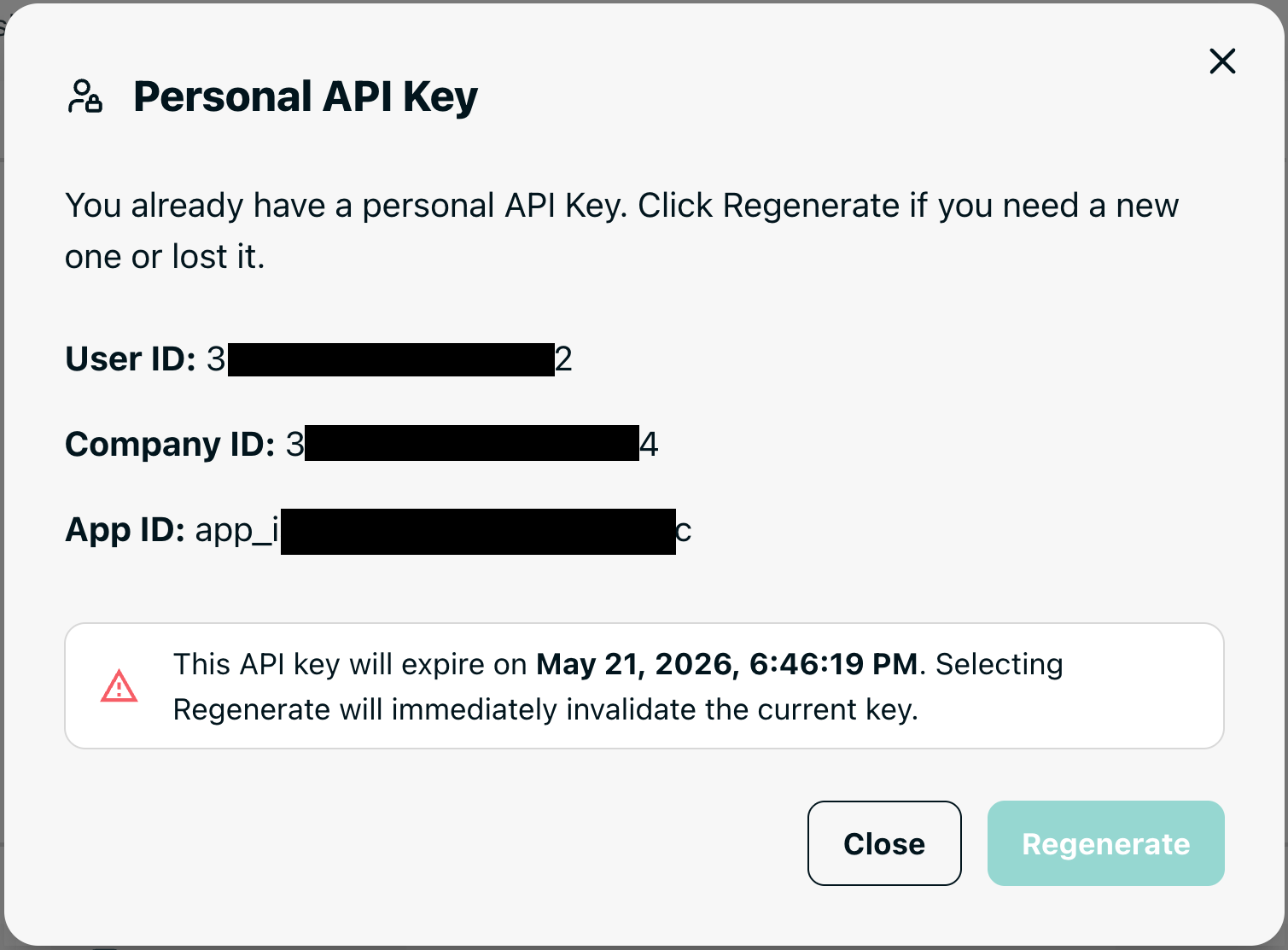1288x950 pixels.
Task: Click the word Selecting in the warning box
Action: pyautogui.click(x=999, y=664)
